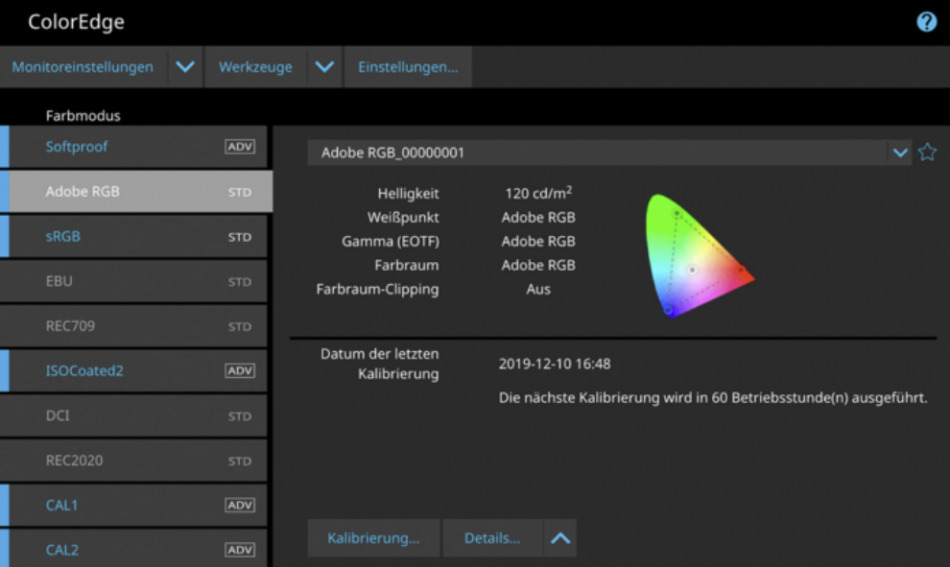
Task: Mark Adobe RGB target as favorite star
Action: (x=927, y=152)
